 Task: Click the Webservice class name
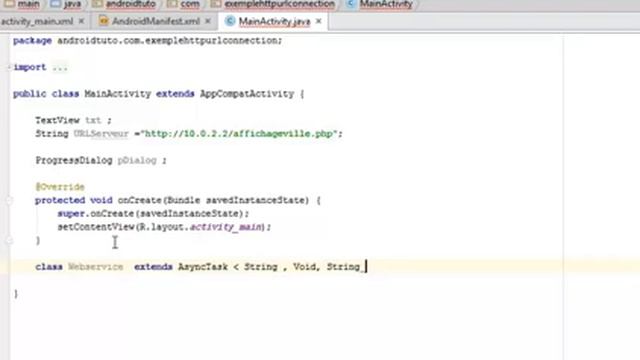click(x=96, y=267)
